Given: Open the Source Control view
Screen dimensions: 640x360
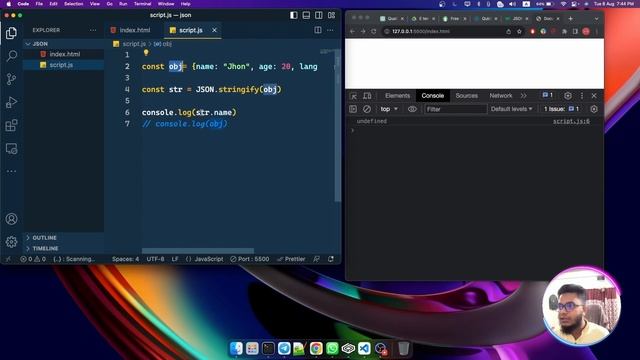Looking at the screenshot, I should point(11,79).
